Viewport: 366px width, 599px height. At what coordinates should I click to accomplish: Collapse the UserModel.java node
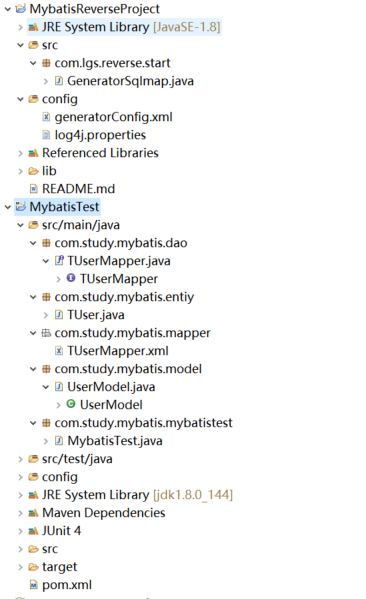[x=46, y=387]
